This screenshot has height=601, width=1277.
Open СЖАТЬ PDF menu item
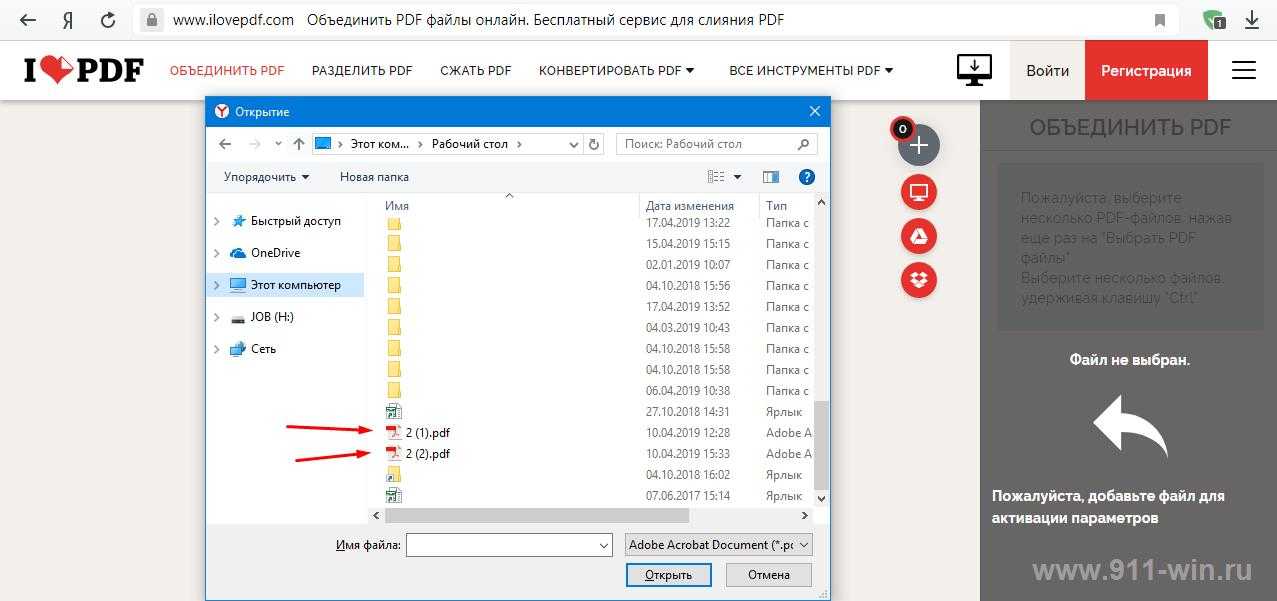pyautogui.click(x=476, y=71)
